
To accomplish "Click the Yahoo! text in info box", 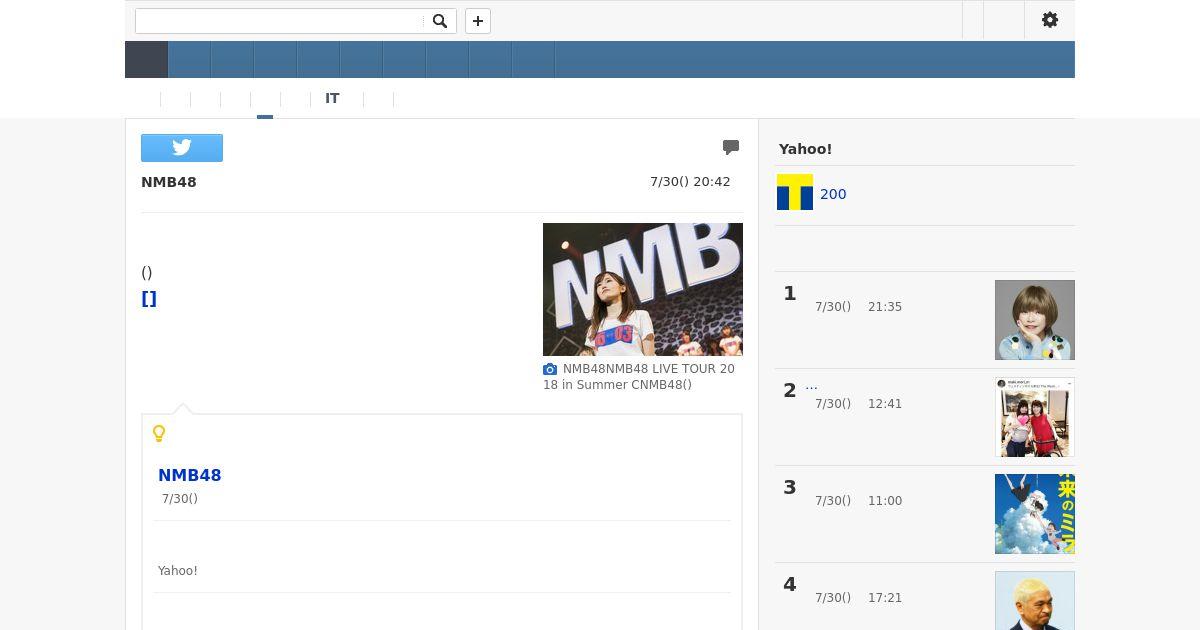I will tap(178, 571).
